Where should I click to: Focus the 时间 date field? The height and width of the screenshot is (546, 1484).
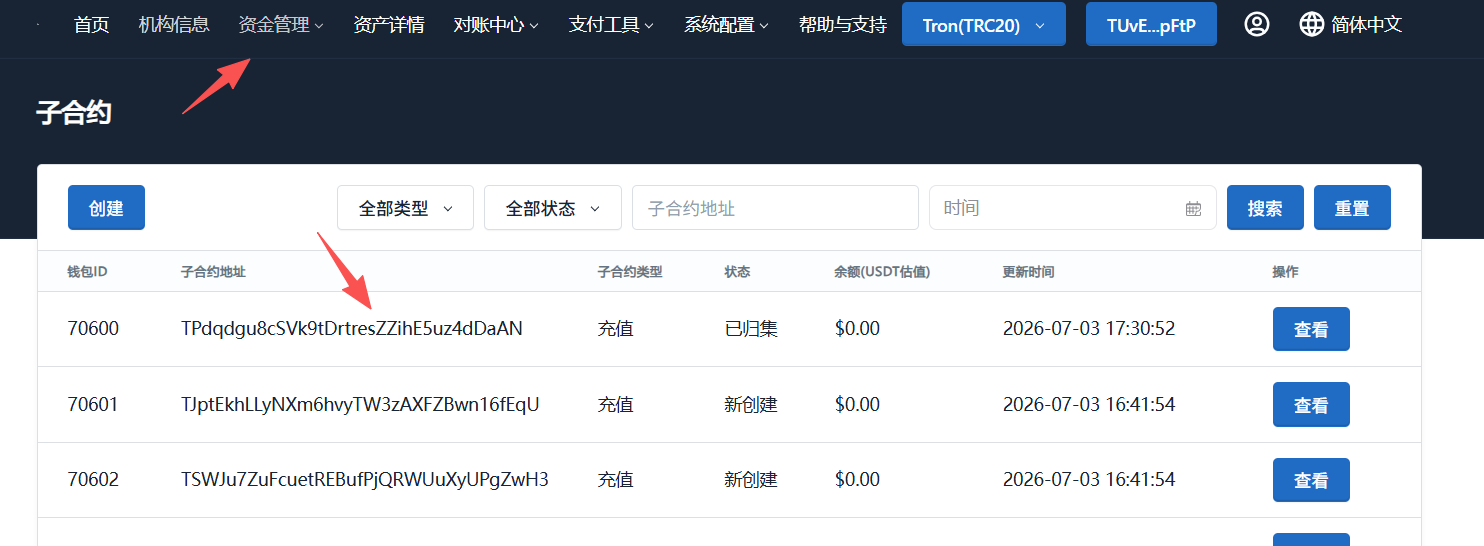click(1073, 208)
